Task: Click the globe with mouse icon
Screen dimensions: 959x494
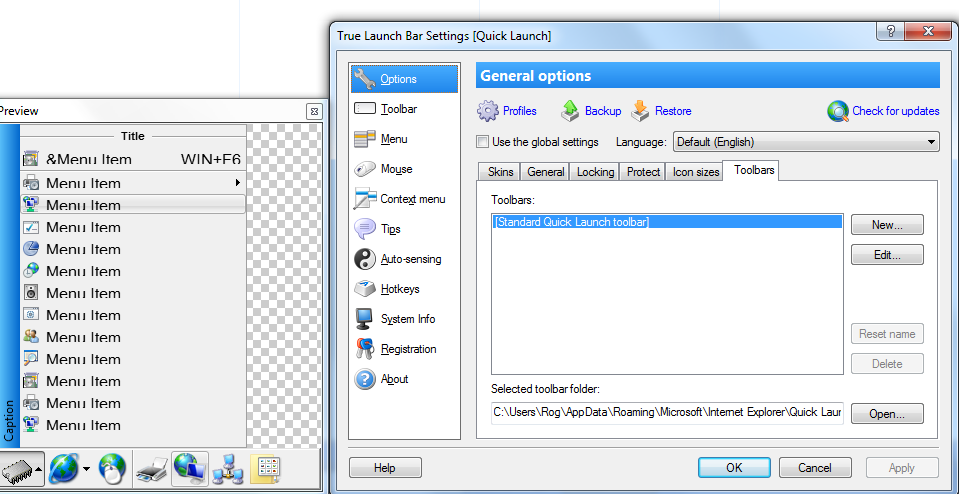Action: coord(111,468)
